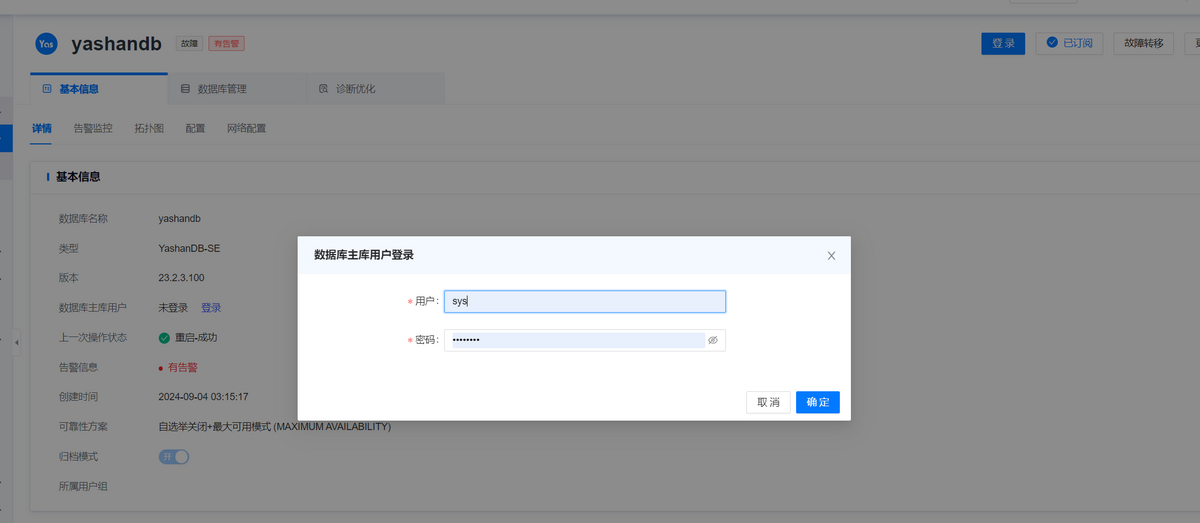
Task: Click the red 有告警 tag in header
Action: coord(226,44)
